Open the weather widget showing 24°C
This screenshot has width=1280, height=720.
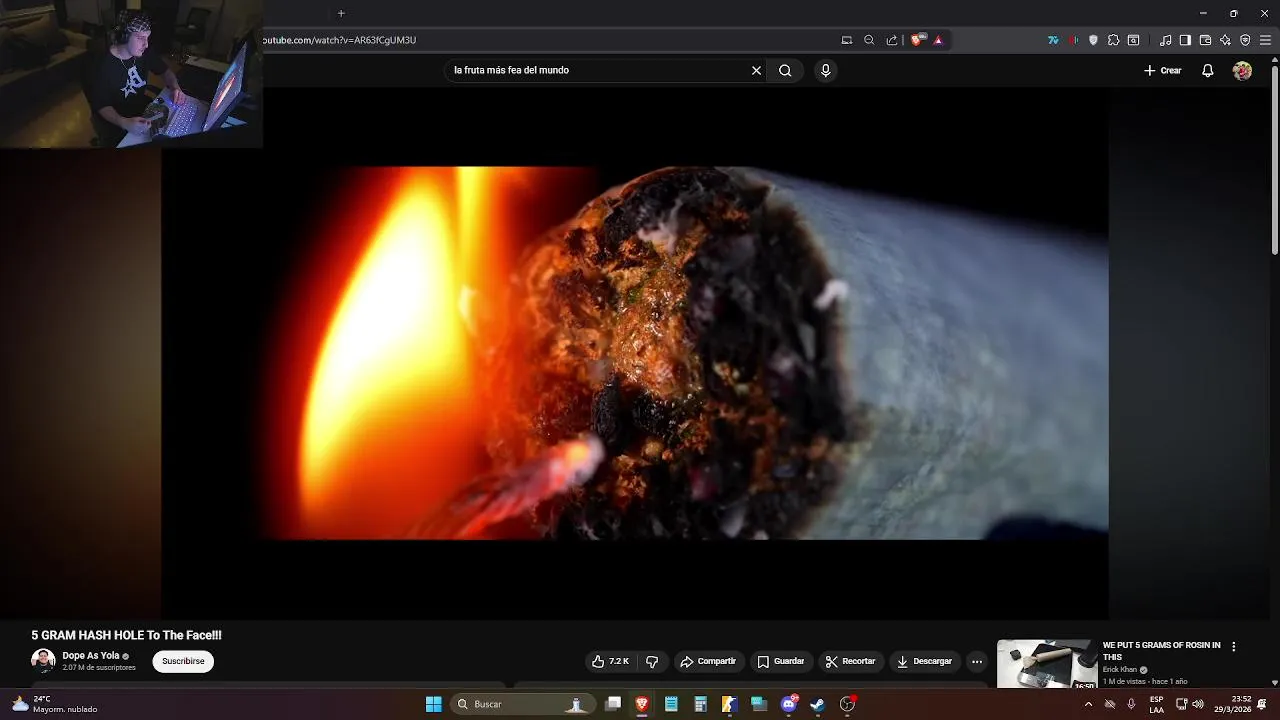(x=54, y=704)
